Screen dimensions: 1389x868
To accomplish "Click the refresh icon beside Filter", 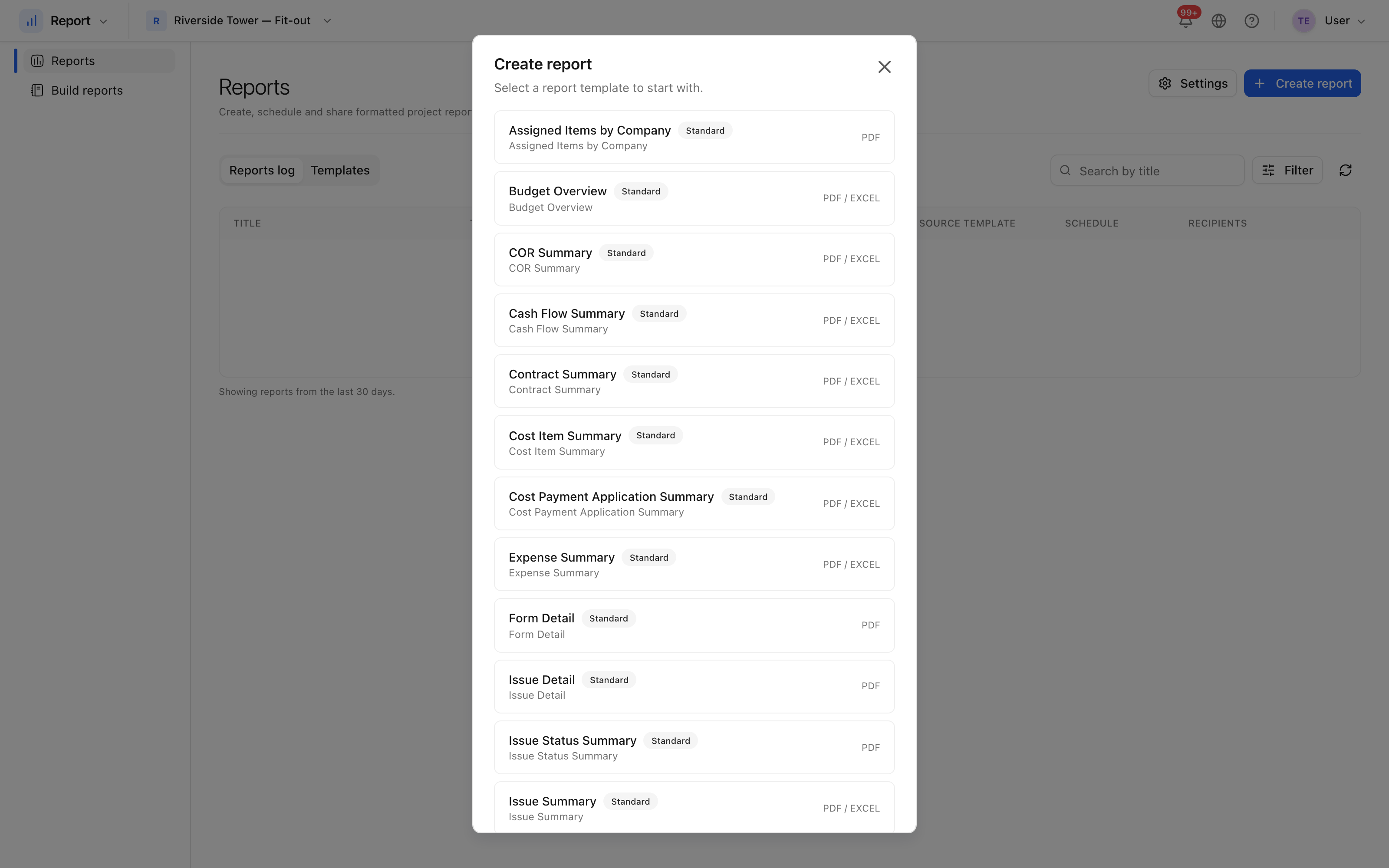I will coord(1346,171).
